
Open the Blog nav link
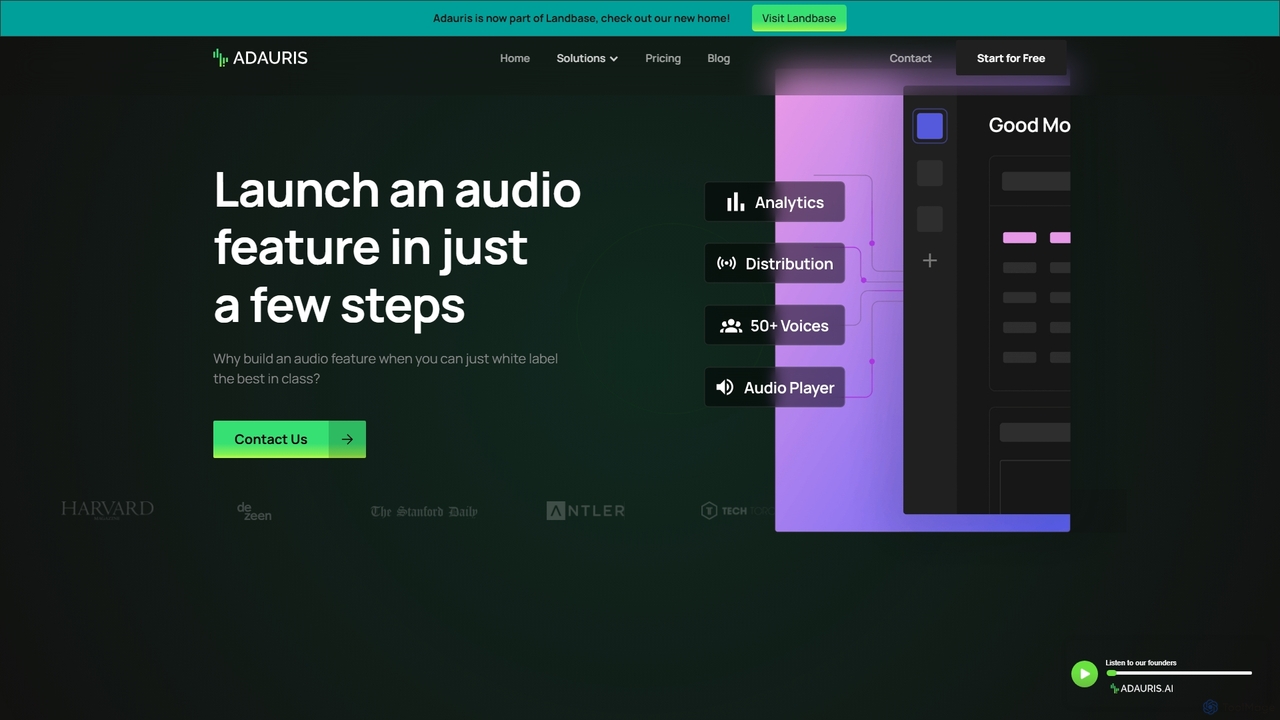[x=718, y=58]
